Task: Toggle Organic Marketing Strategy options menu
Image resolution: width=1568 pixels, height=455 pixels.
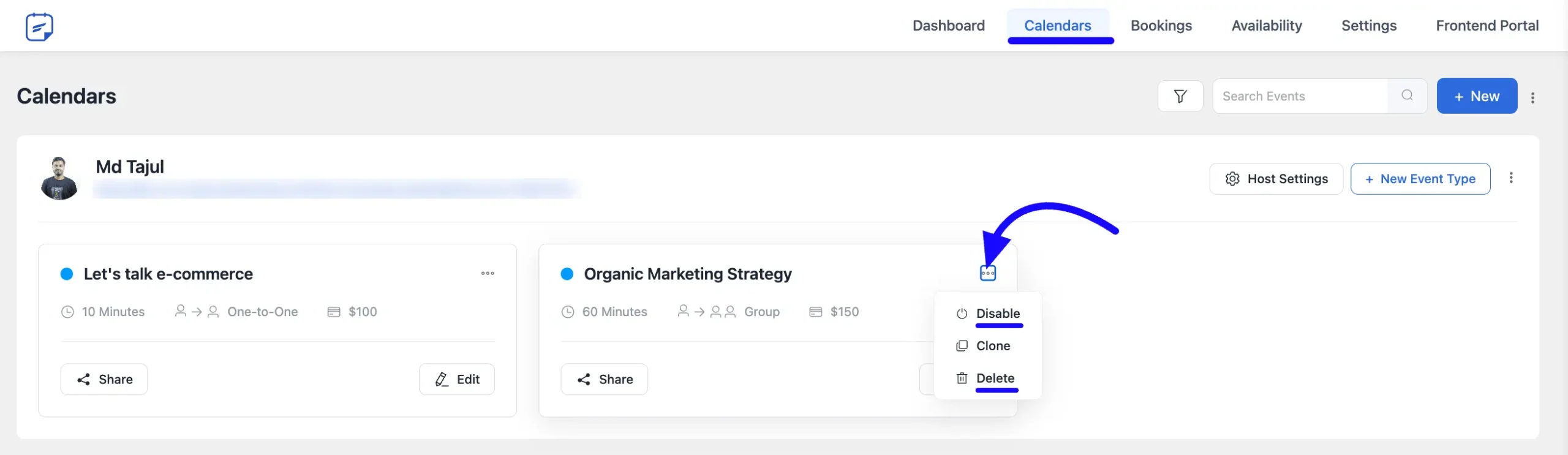Action: (987, 273)
